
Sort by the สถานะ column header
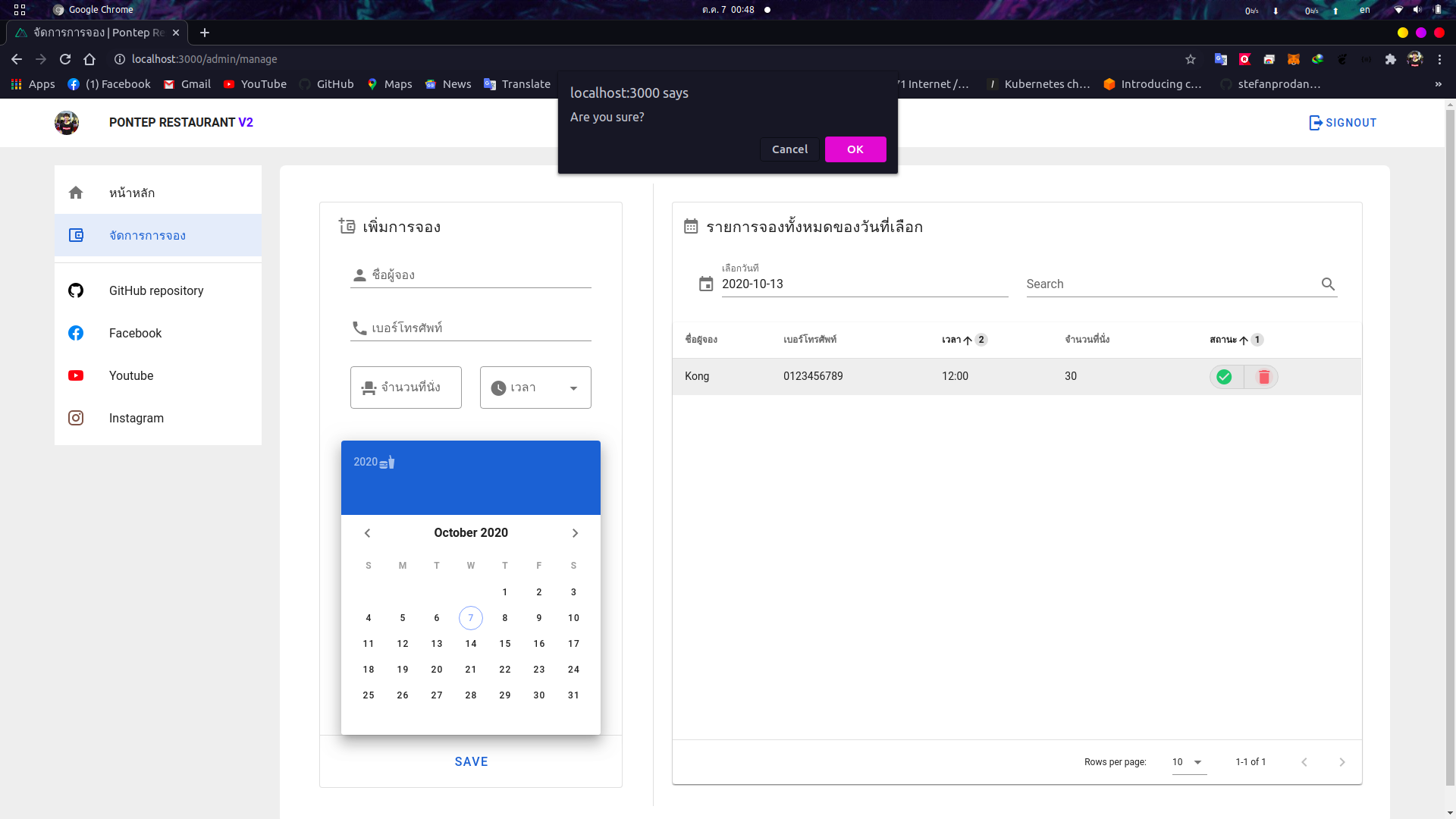click(1223, 340)
